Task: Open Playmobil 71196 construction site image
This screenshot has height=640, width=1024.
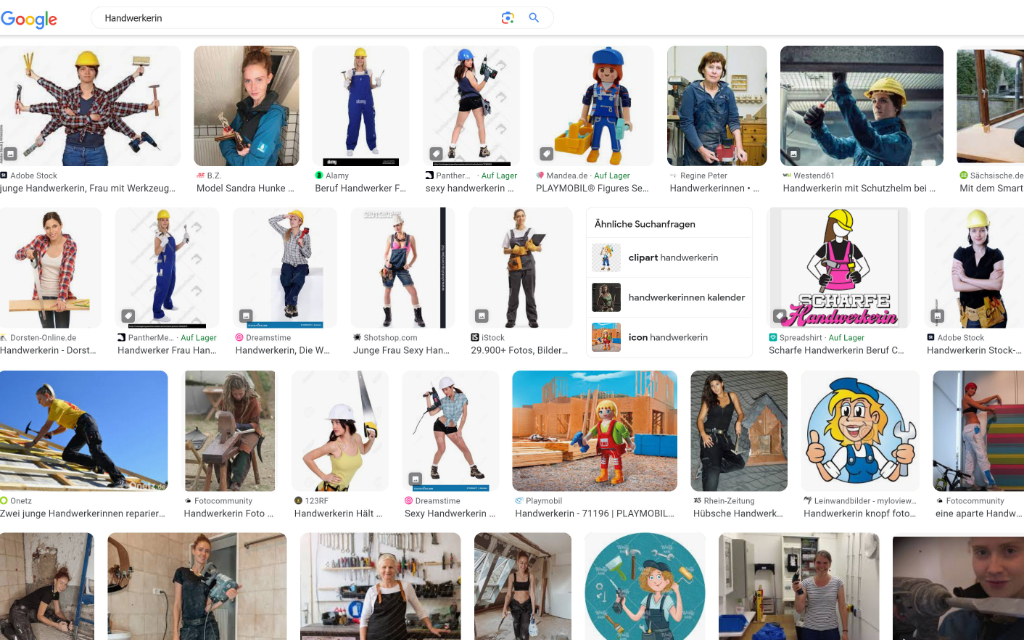Action: pyautogui.click(x=594, y=431)
